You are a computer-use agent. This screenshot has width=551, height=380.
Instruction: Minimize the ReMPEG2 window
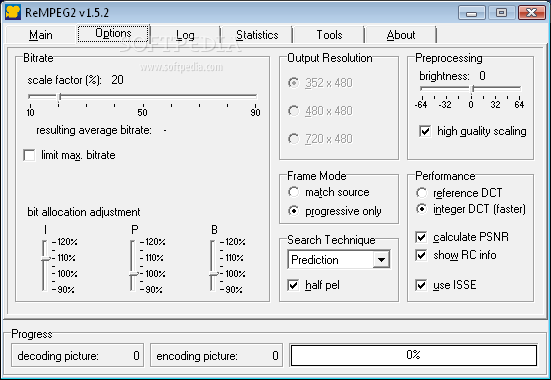472,13
